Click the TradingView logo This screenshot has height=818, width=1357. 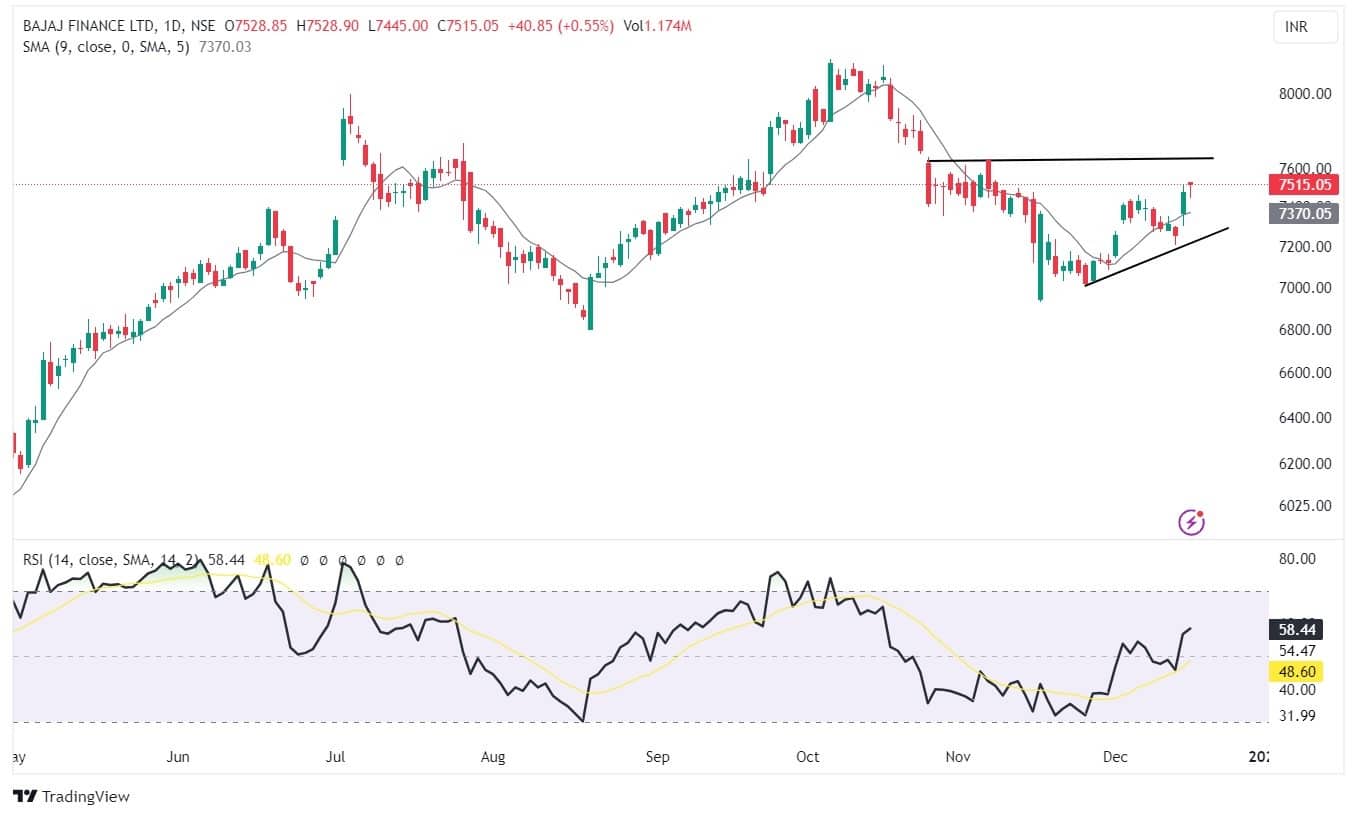pyautogui.click(x=71, y=797)
